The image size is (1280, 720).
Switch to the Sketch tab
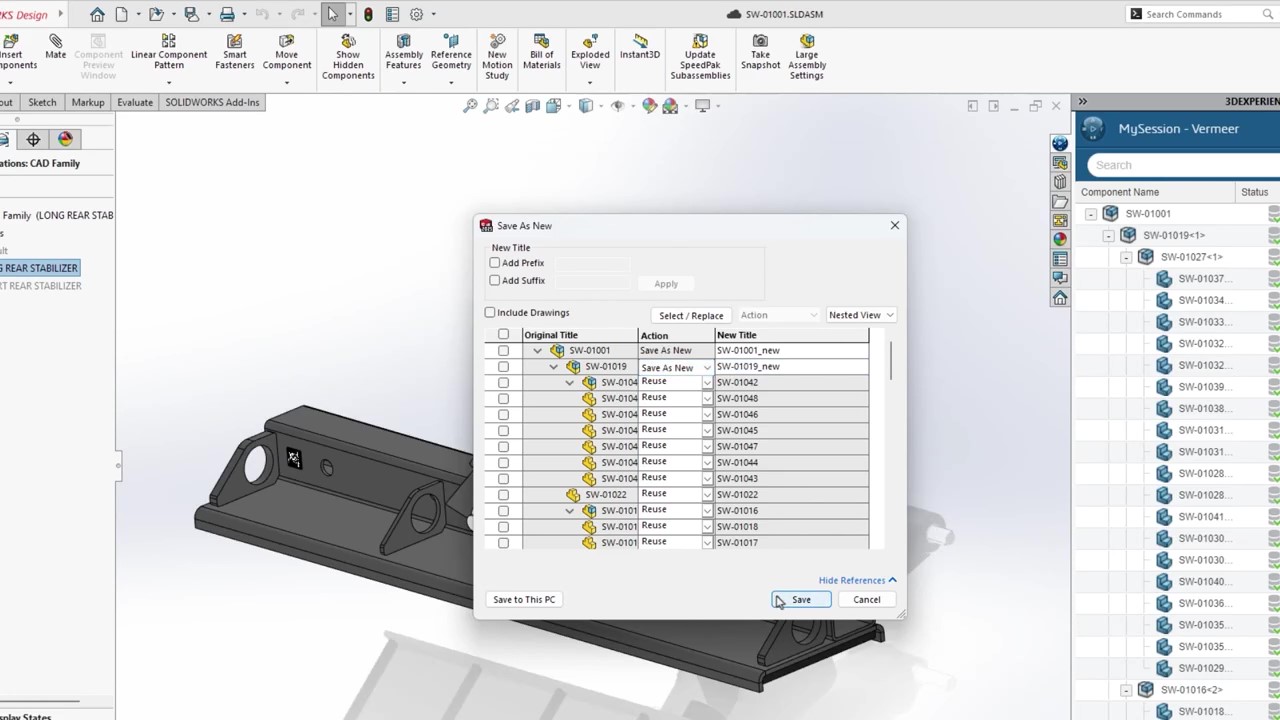(x=42, y=101)
